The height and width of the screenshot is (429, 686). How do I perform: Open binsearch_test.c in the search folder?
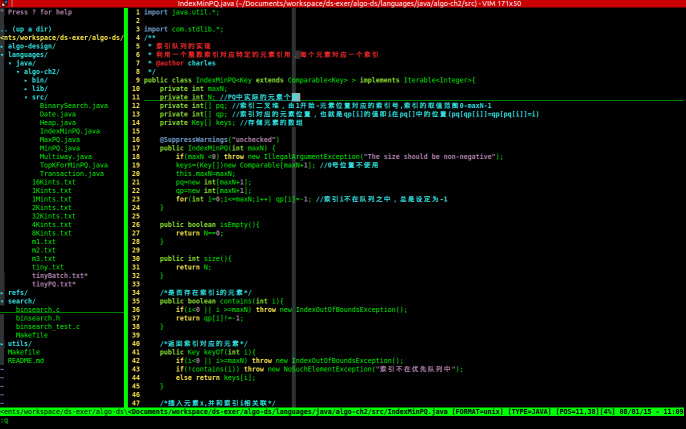coord(48,327)
